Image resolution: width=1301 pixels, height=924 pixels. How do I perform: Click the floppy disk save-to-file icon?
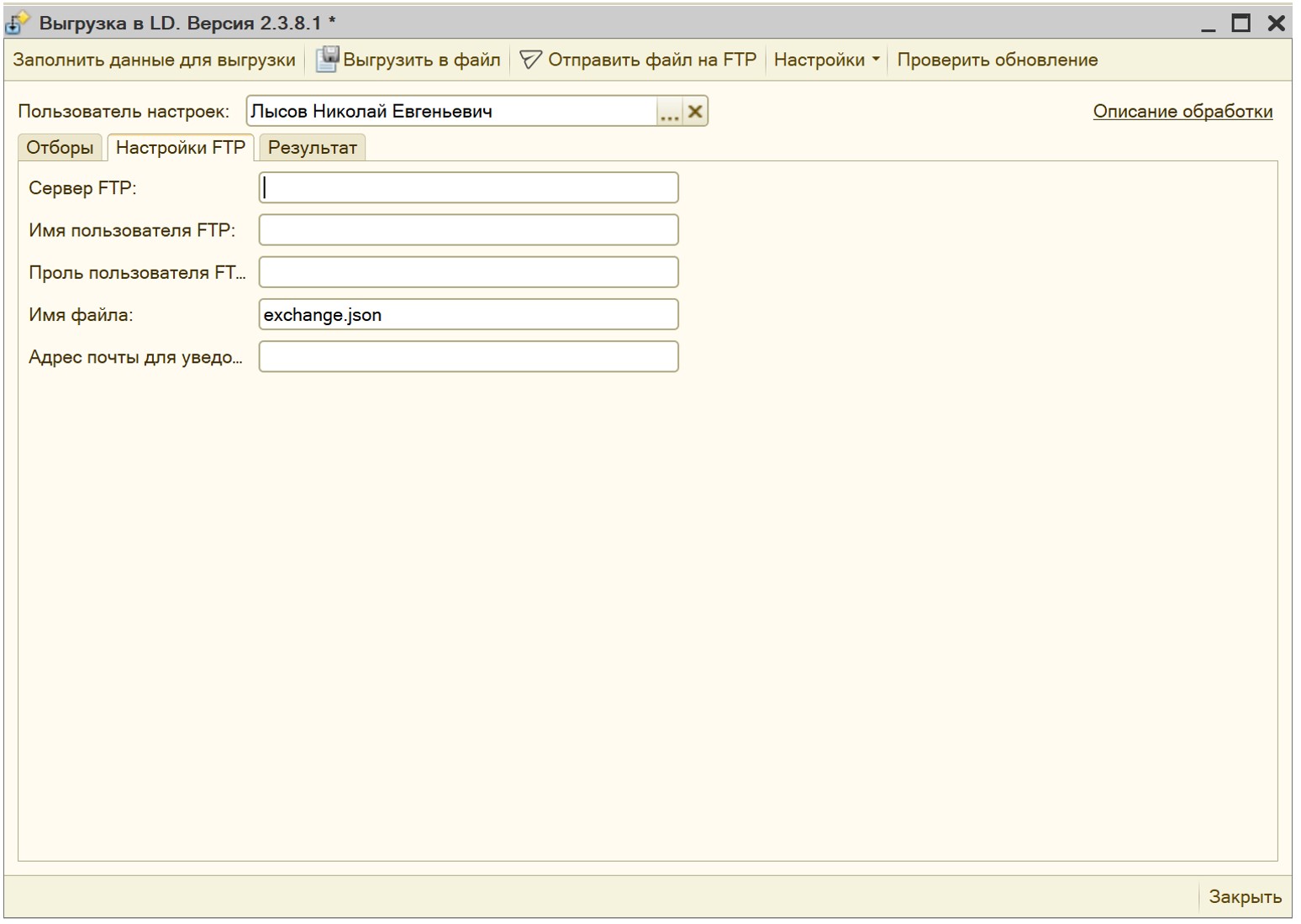[326, 60]
